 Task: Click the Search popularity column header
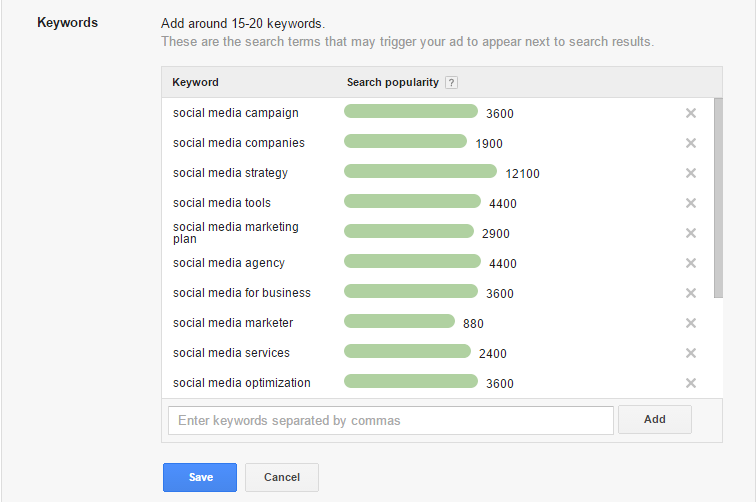click(x=392, y=82)
